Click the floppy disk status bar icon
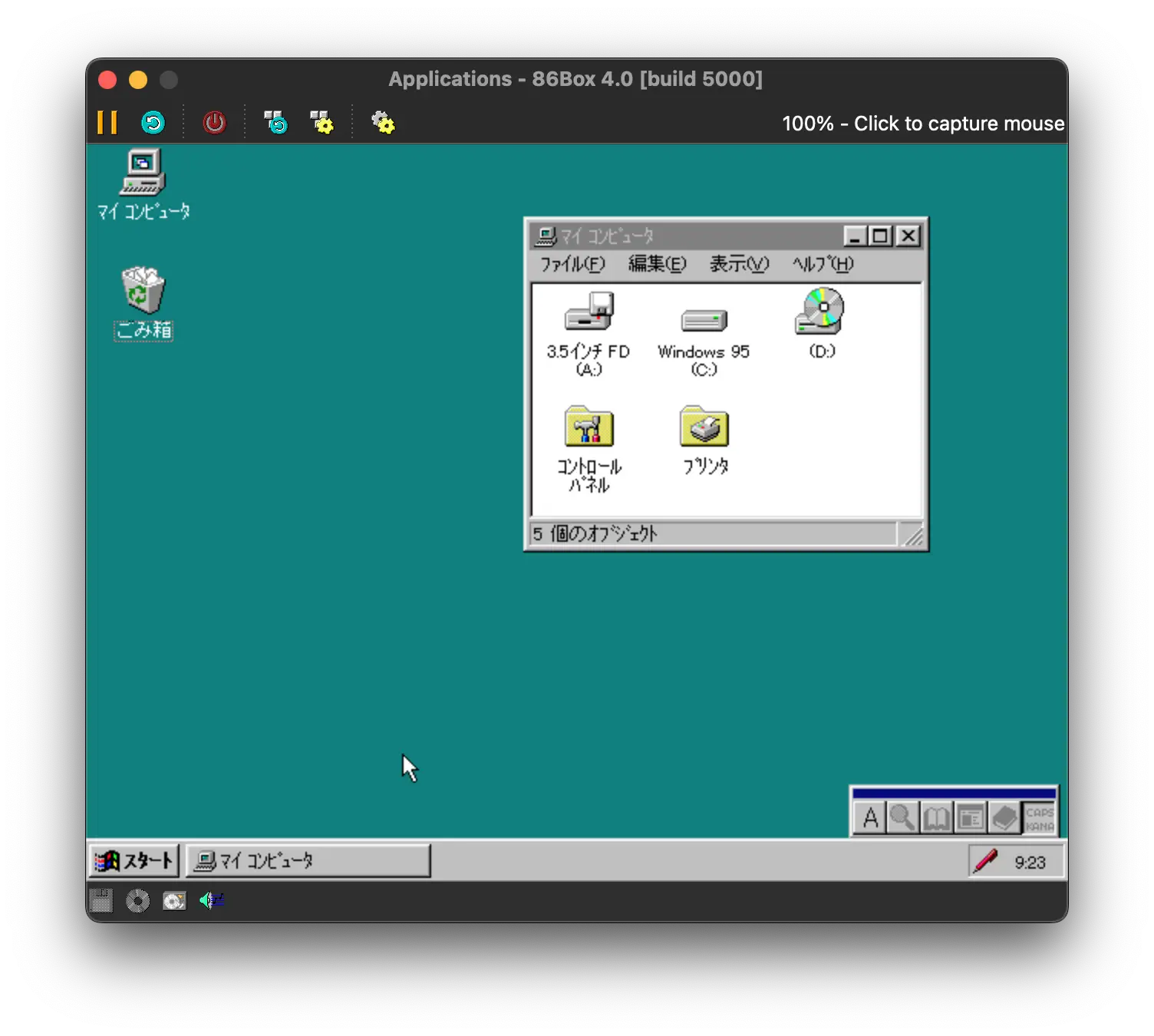1154x1036 pixels. (101, 901)
